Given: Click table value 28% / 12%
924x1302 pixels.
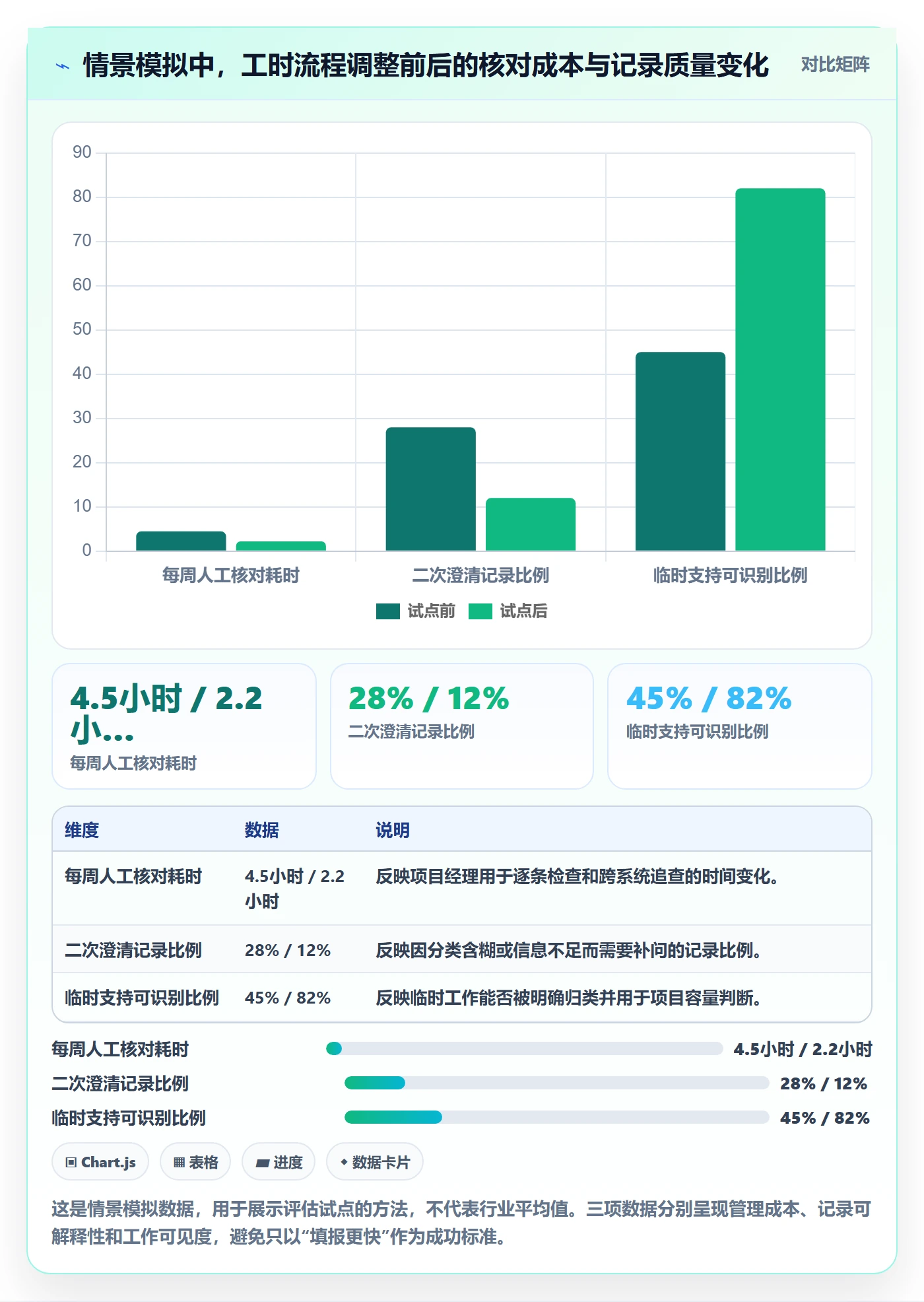Looking at the screenshot, I should tap(288, 950).
